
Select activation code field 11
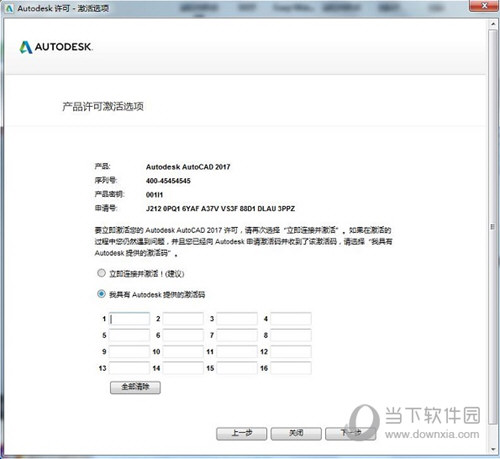coord(237,351)
